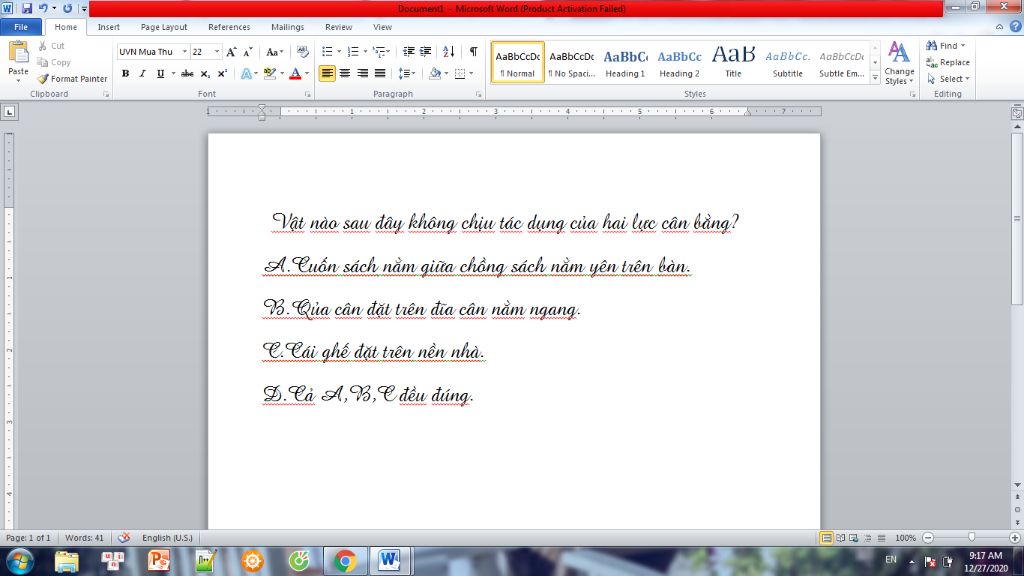Expand the Styles gallery More arrow
The image size is (1024, 576).
(875, 78)
